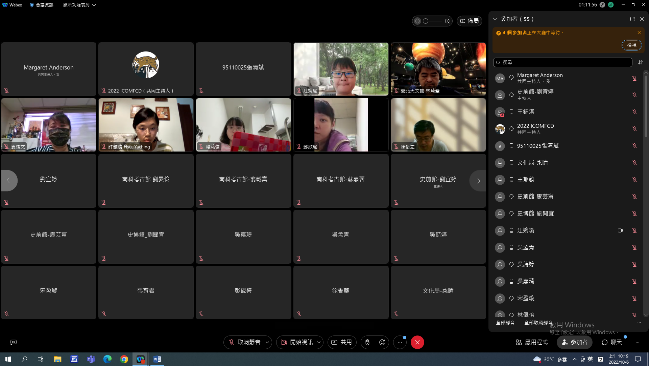Open the Webex menu in title bar
Image resolution: width=649 pixels, height=366 pixels.
point(12,5)
